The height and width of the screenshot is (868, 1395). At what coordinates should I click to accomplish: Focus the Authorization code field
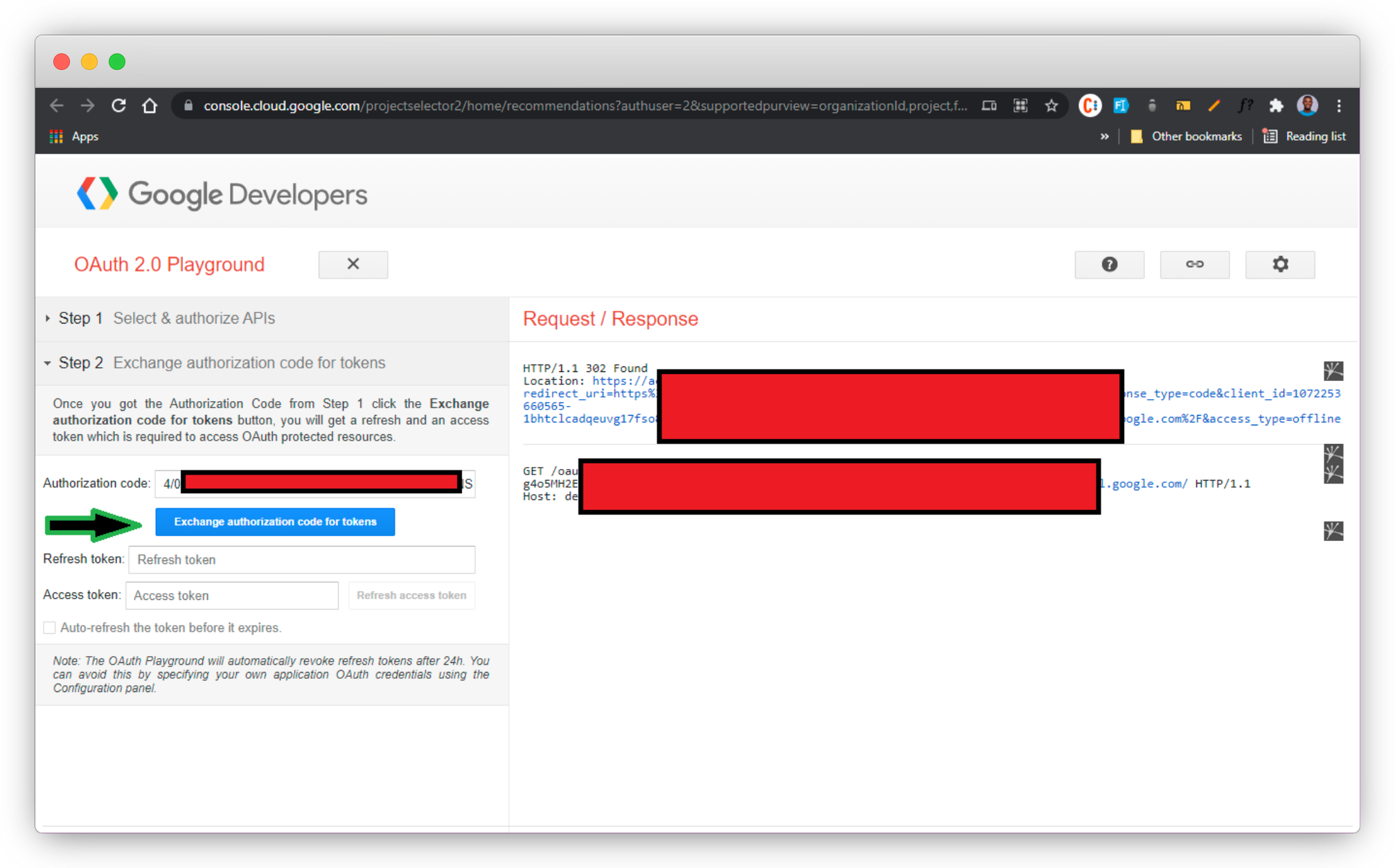(x=315, y=484)
